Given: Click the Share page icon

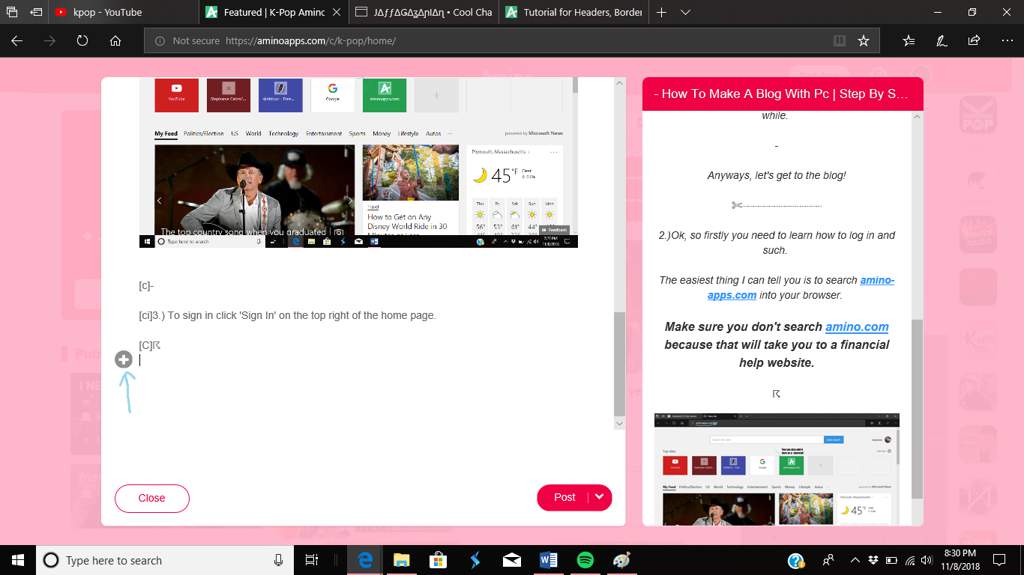Looking at the screenshot, I should (974, 41).
